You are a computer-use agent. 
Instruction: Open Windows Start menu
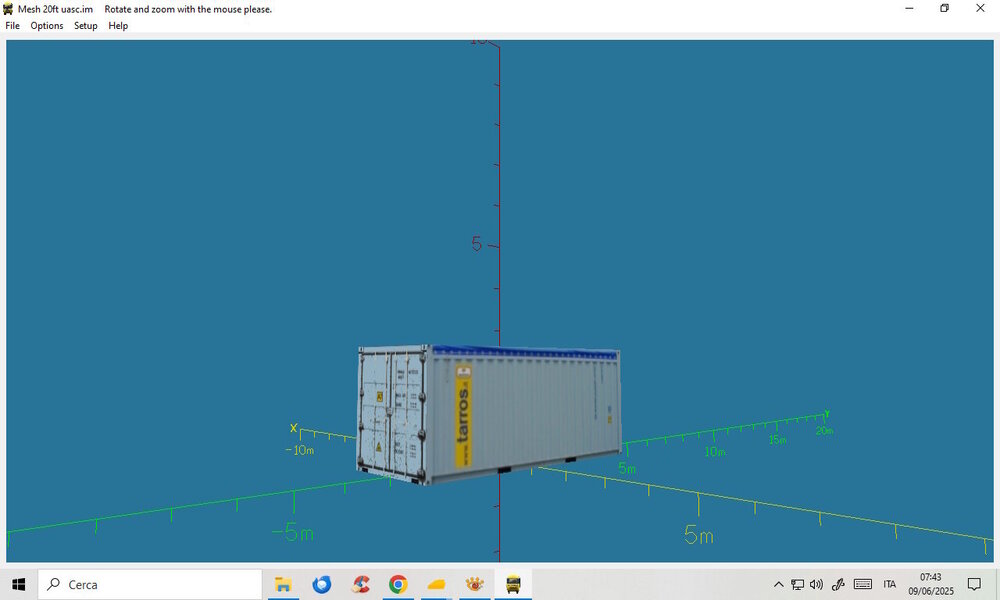pyautogui.click(x=18, y=584)
